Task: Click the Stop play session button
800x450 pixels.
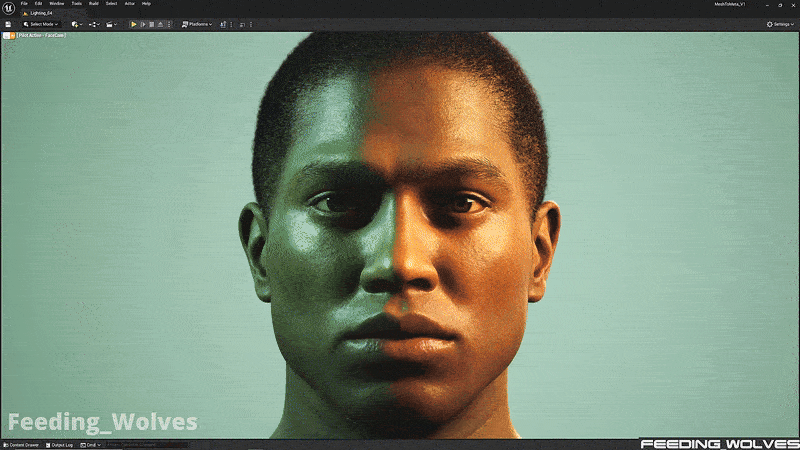Action: point(152,24)
